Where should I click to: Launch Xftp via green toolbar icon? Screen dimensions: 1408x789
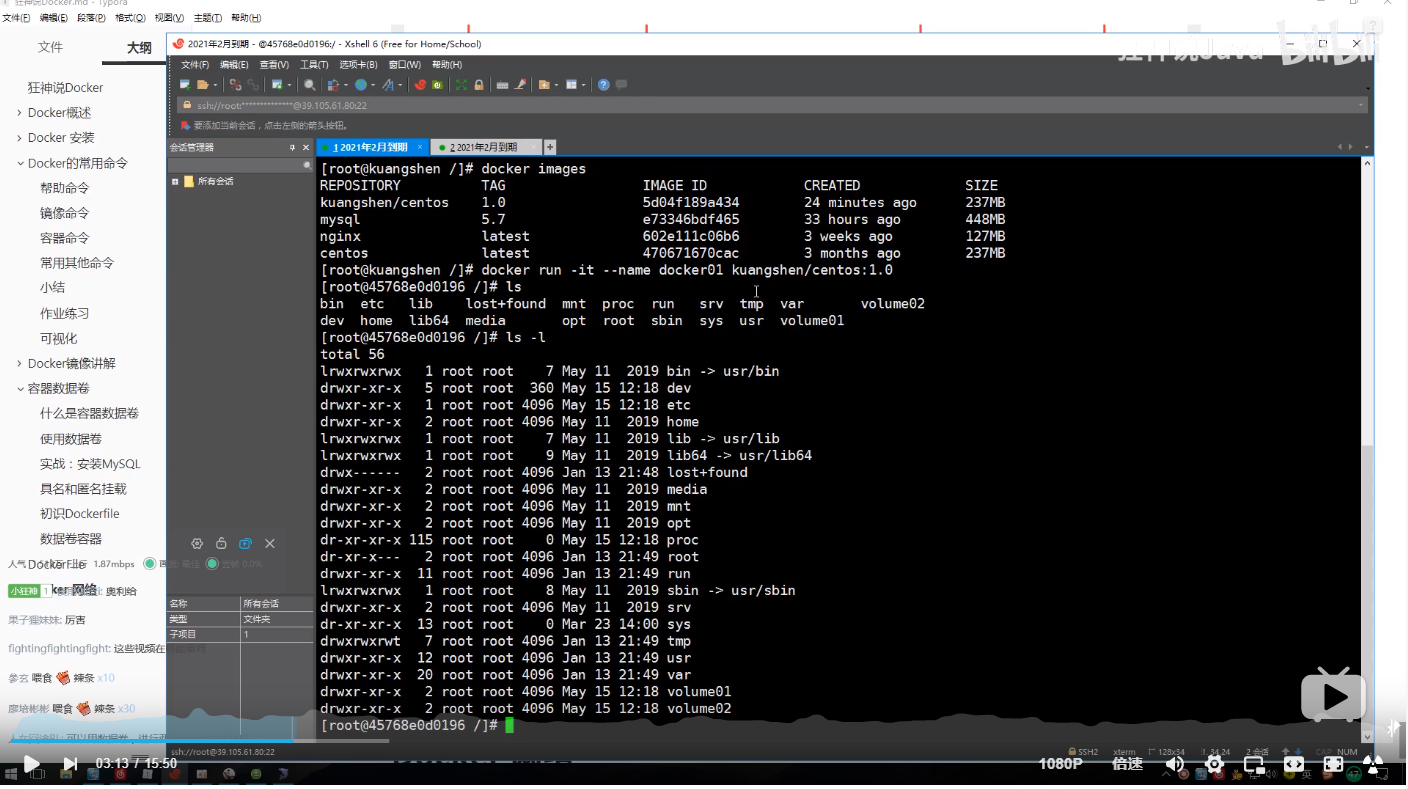coord(438,85)
